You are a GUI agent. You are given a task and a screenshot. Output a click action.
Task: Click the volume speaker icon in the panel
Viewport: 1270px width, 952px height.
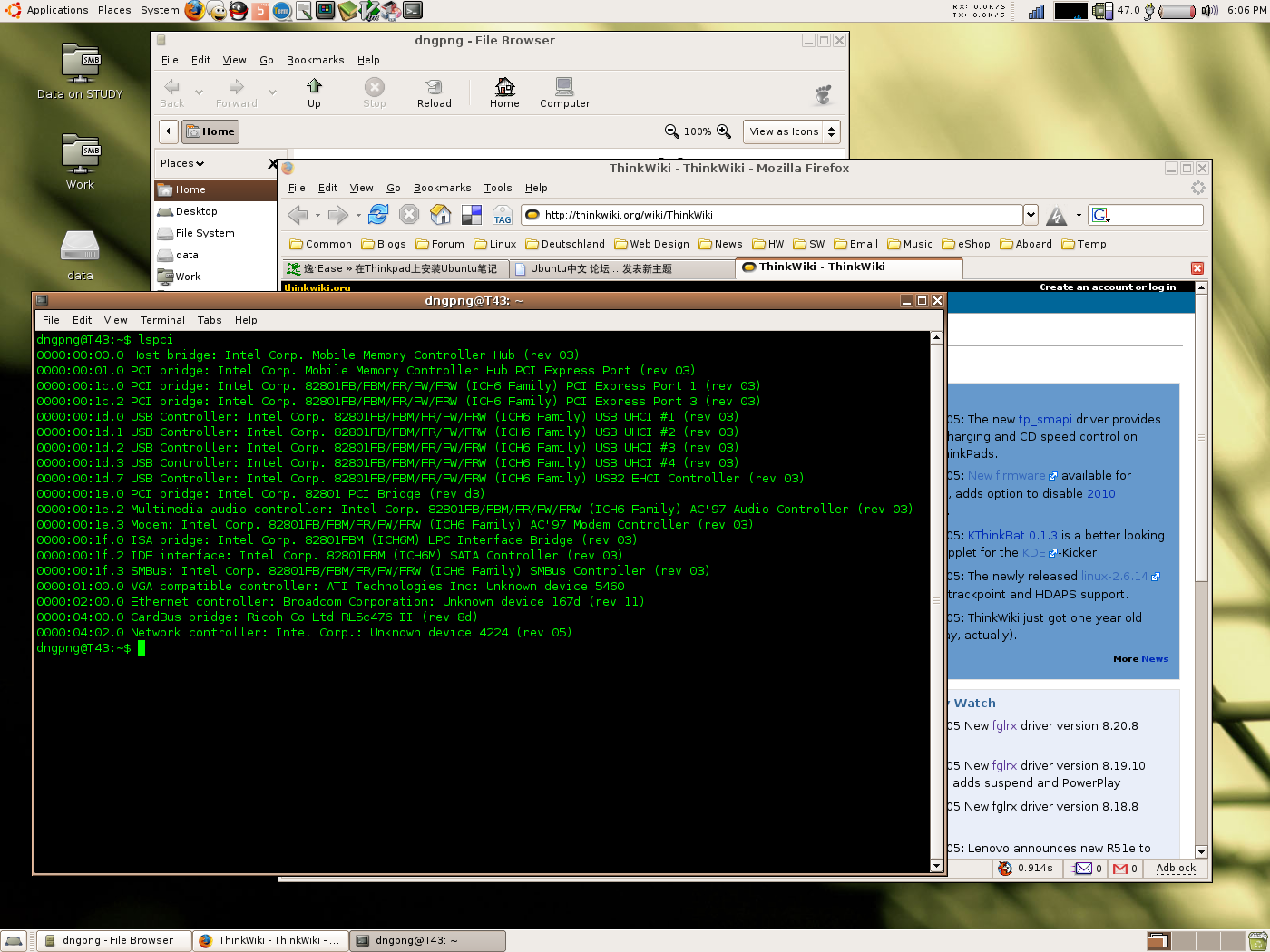(x=1209, y=11)
